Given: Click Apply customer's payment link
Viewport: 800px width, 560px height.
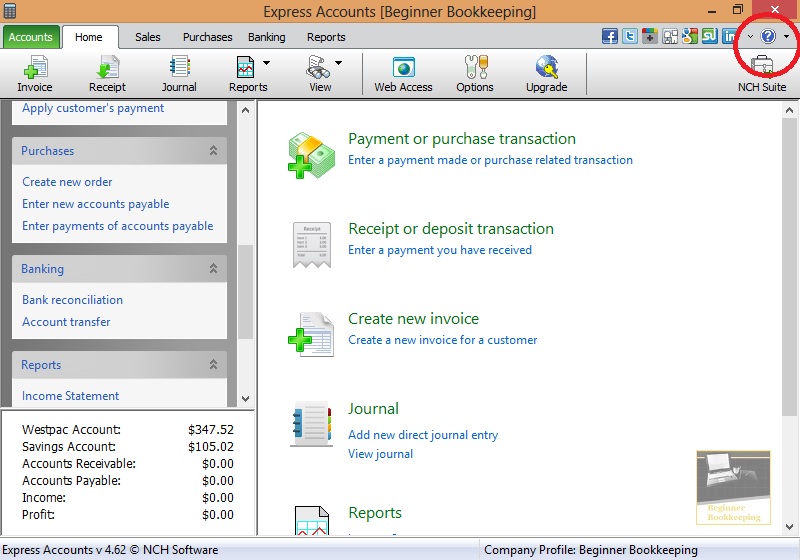Looking at the screenshot, I should click(93, 108).
